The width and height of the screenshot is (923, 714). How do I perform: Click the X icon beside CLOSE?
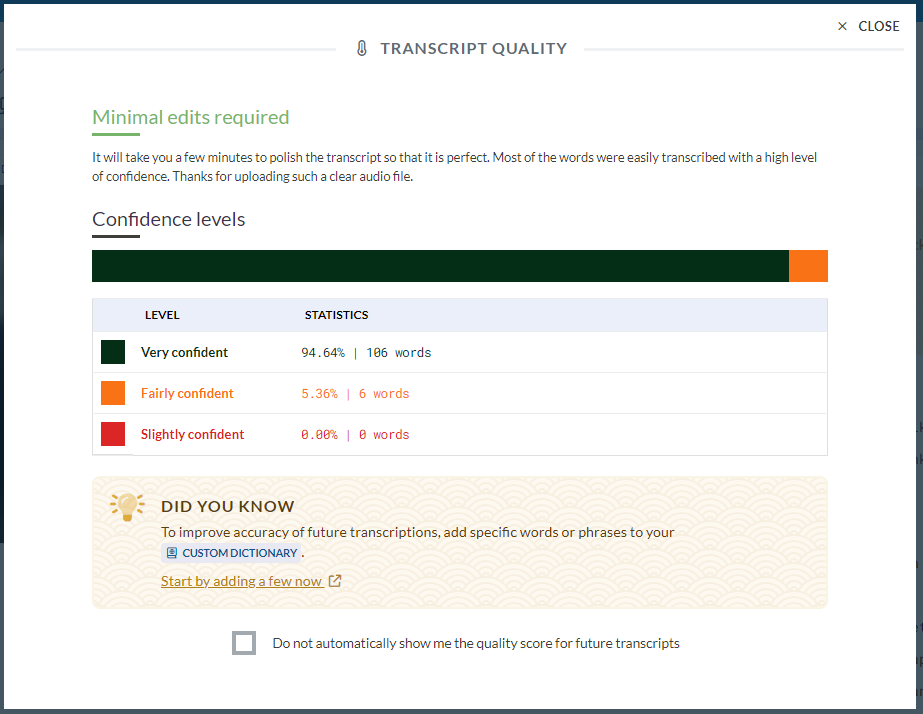tap(842, 27)
